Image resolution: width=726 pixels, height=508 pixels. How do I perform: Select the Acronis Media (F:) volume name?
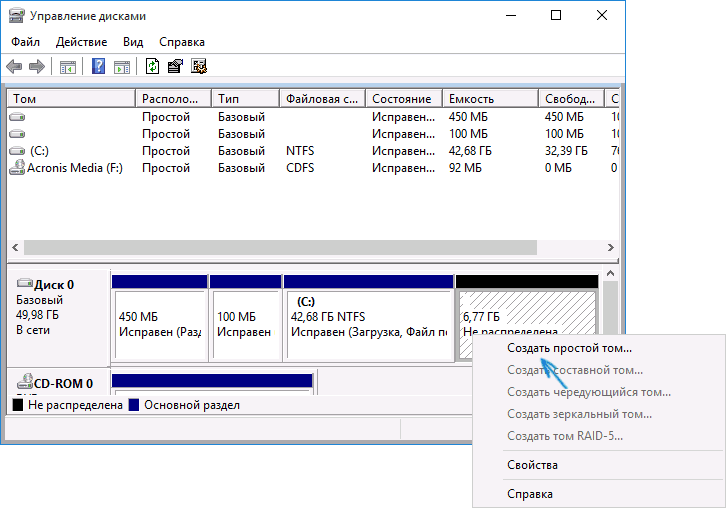(75, 168)
